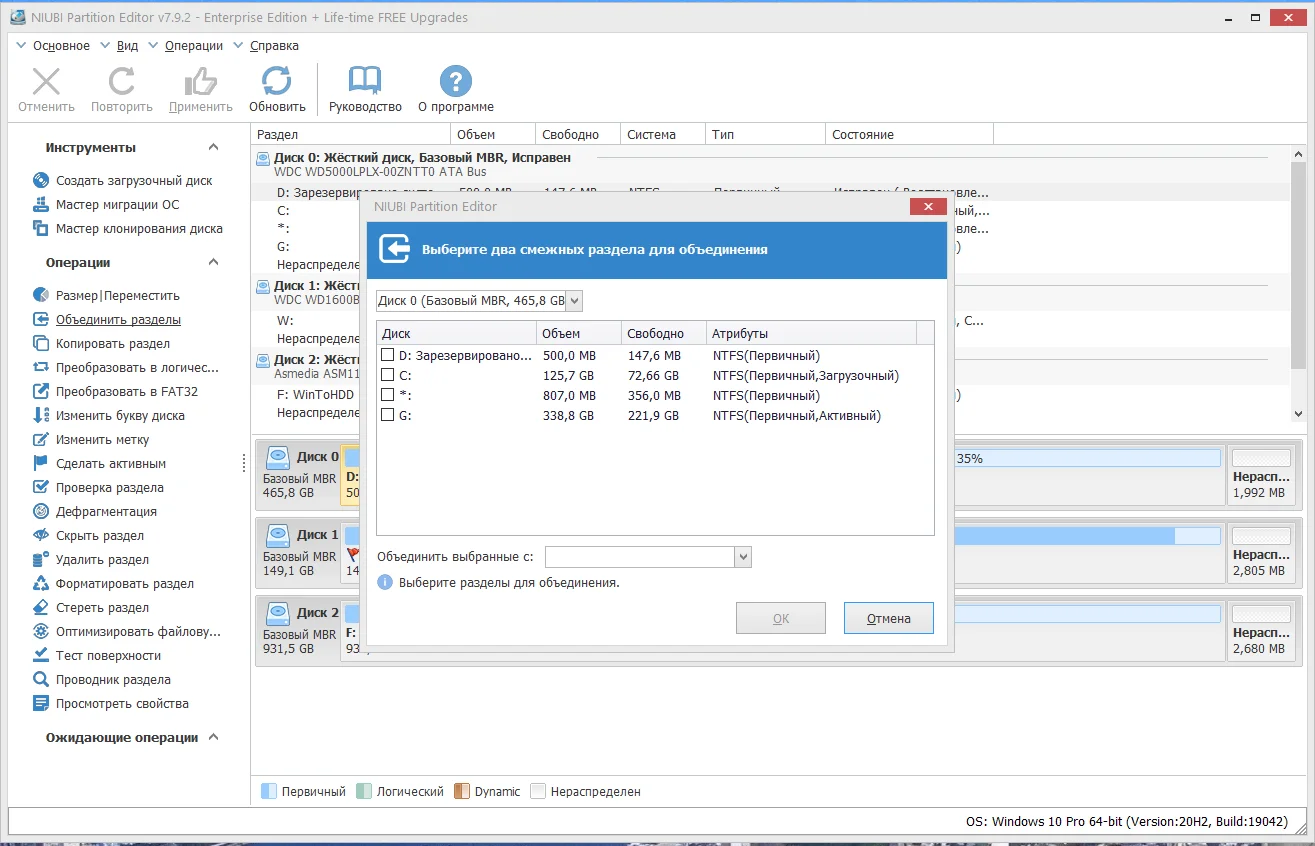The width and height of the screenshot is (1315, 846).
Task: Select Форматировать раздел operation
Action: (x=125, y=584)
